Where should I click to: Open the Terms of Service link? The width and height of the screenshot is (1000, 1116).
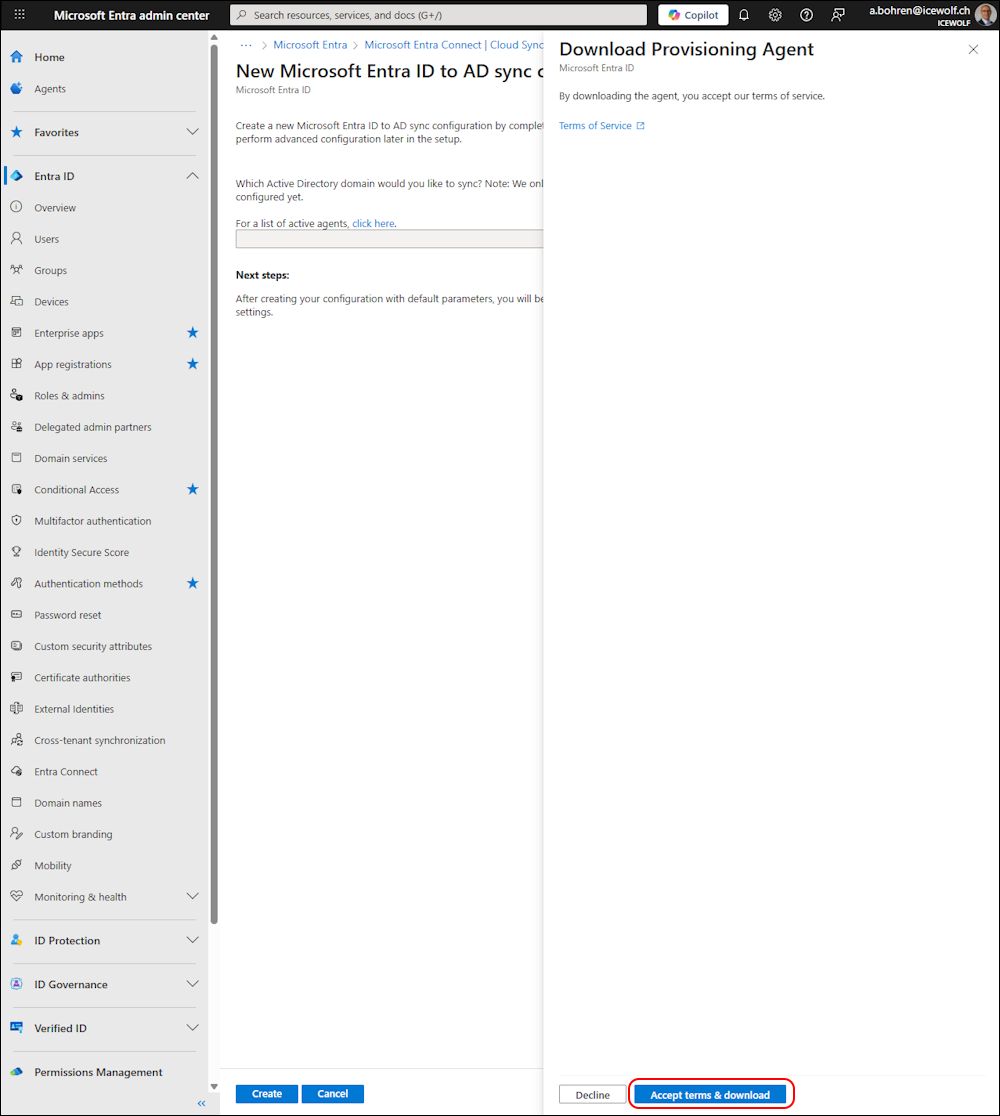[596, 126]
